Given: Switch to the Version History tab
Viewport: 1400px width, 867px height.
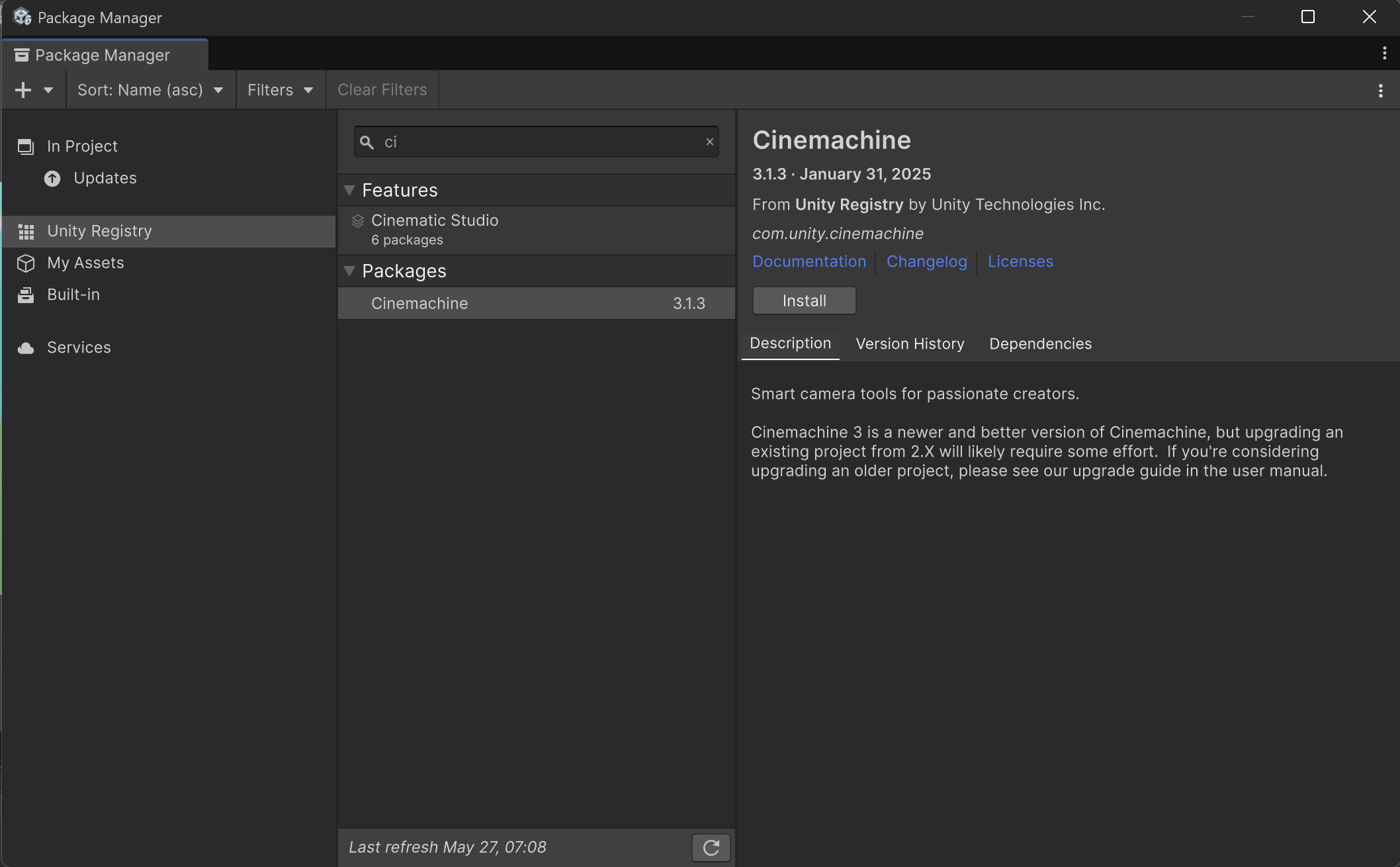Looking at the screenshot, I should (910, 344).
